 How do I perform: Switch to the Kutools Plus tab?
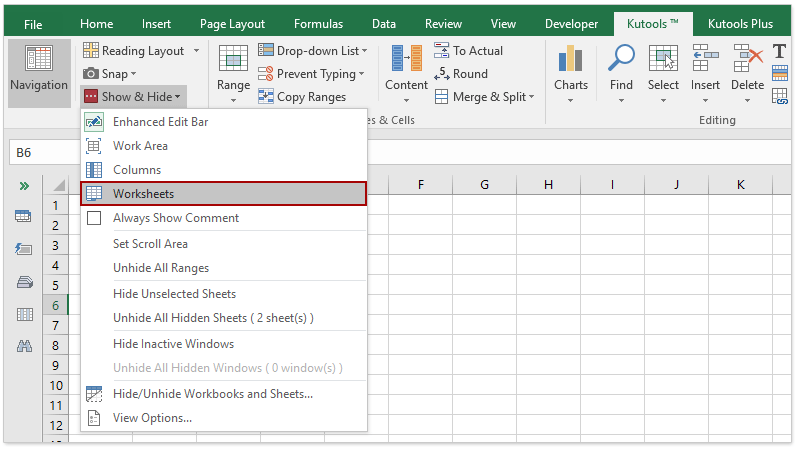(x=740, y=24)
